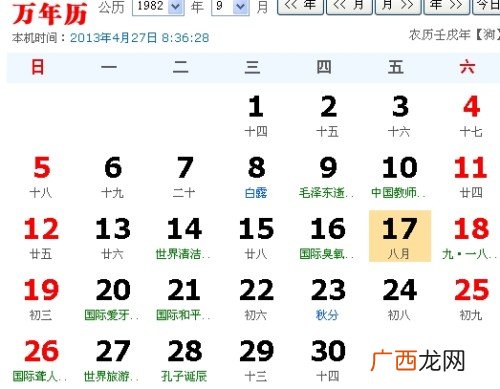Select September 14 with 世界清洁 note
This screenshot has width=500, height=389.
[x=184, y=238]
